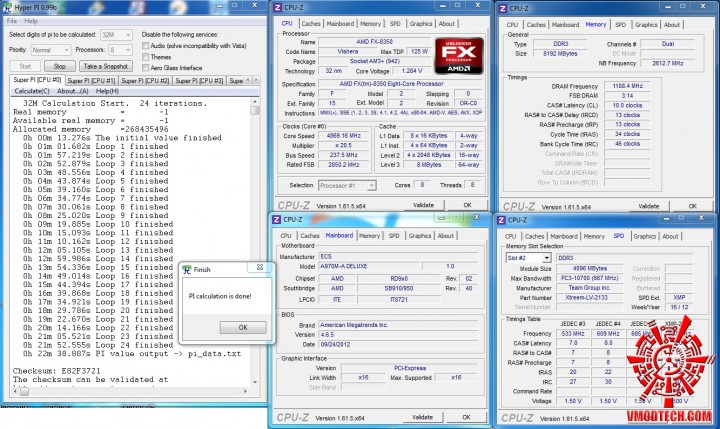Click Validate in the Memory tab window
Screen dimensions: 720x429
(x=648, y=206)
